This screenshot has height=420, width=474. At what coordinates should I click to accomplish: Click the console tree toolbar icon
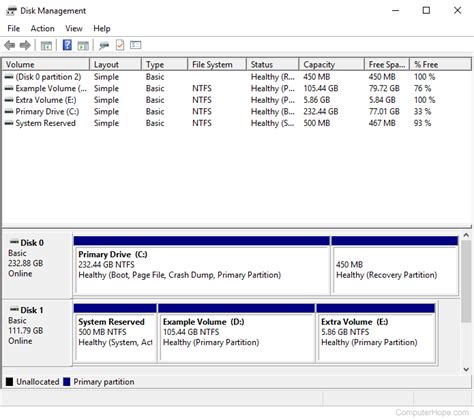coord(46,45)
